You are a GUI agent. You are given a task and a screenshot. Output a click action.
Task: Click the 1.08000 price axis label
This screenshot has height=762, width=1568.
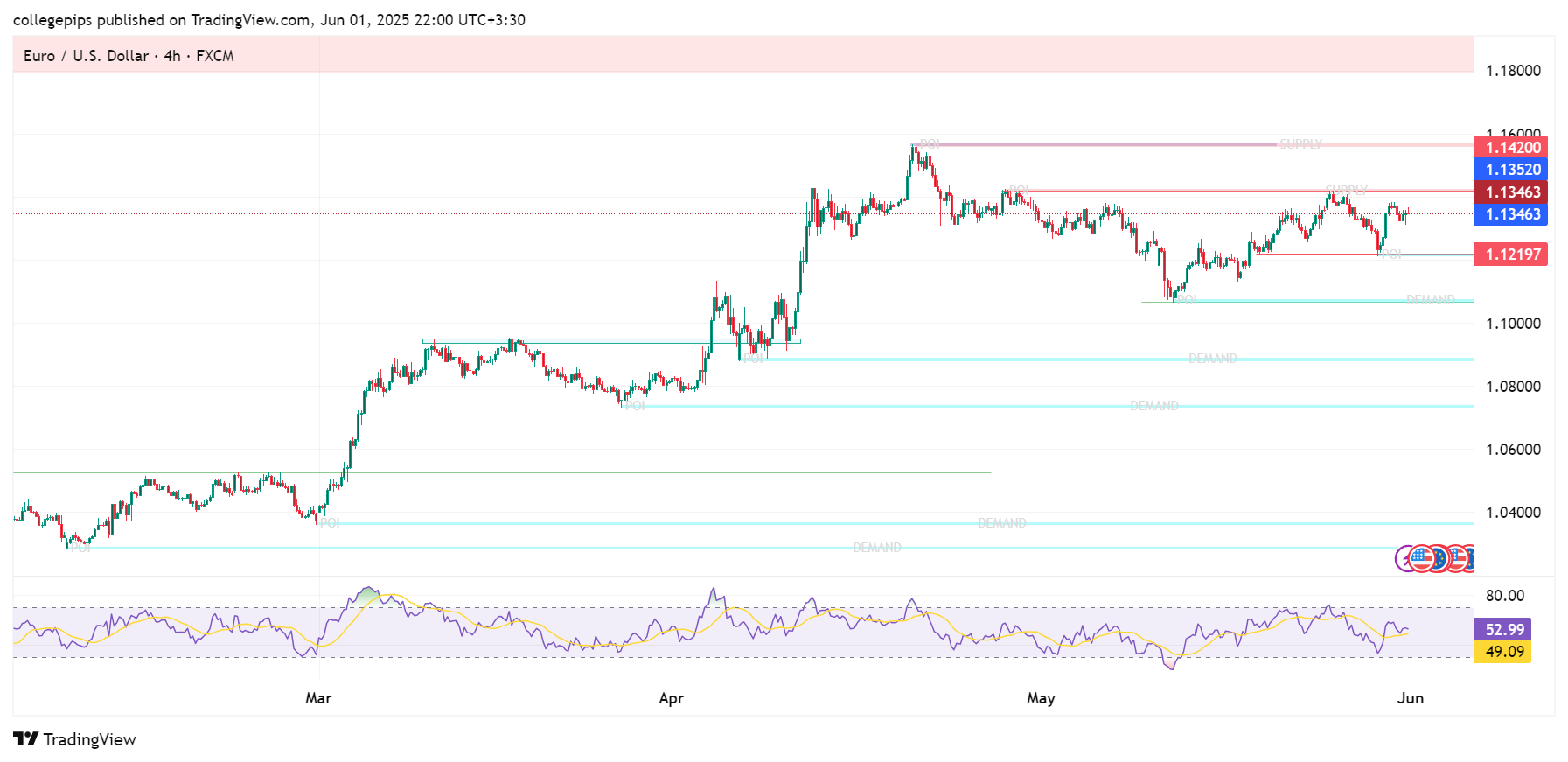[x=1513, y=387]
